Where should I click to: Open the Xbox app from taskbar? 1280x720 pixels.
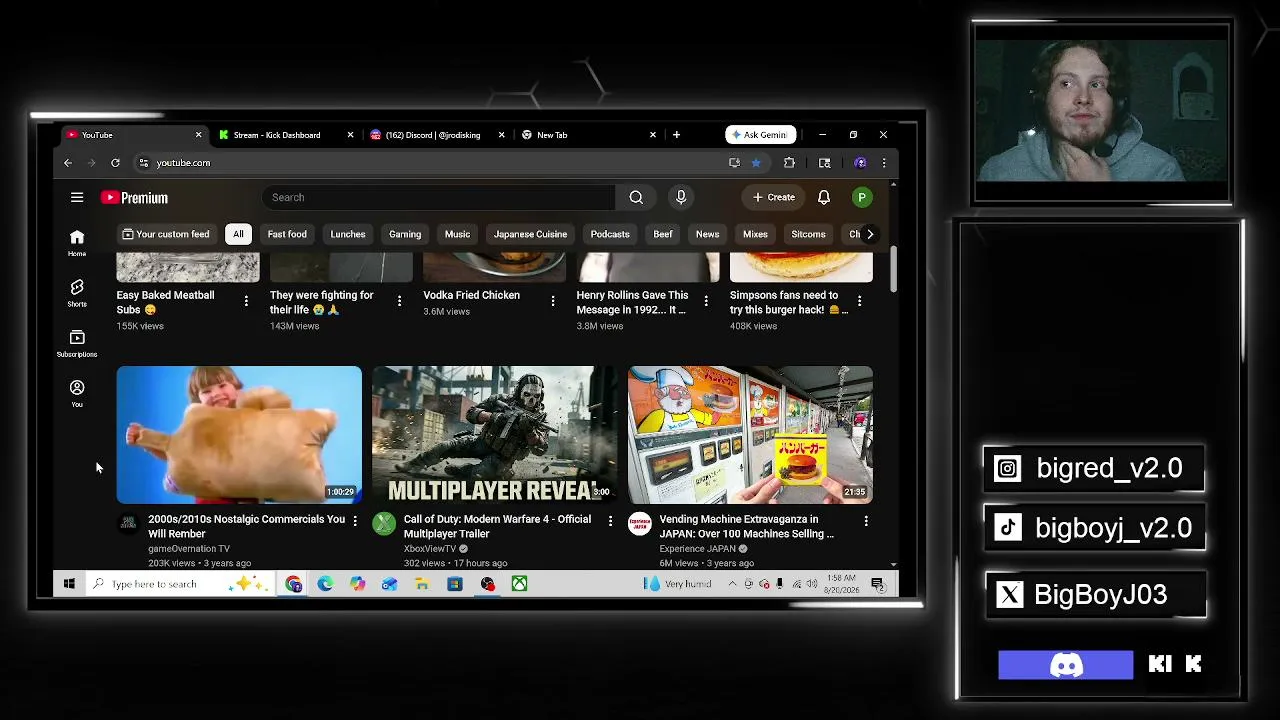519,584
